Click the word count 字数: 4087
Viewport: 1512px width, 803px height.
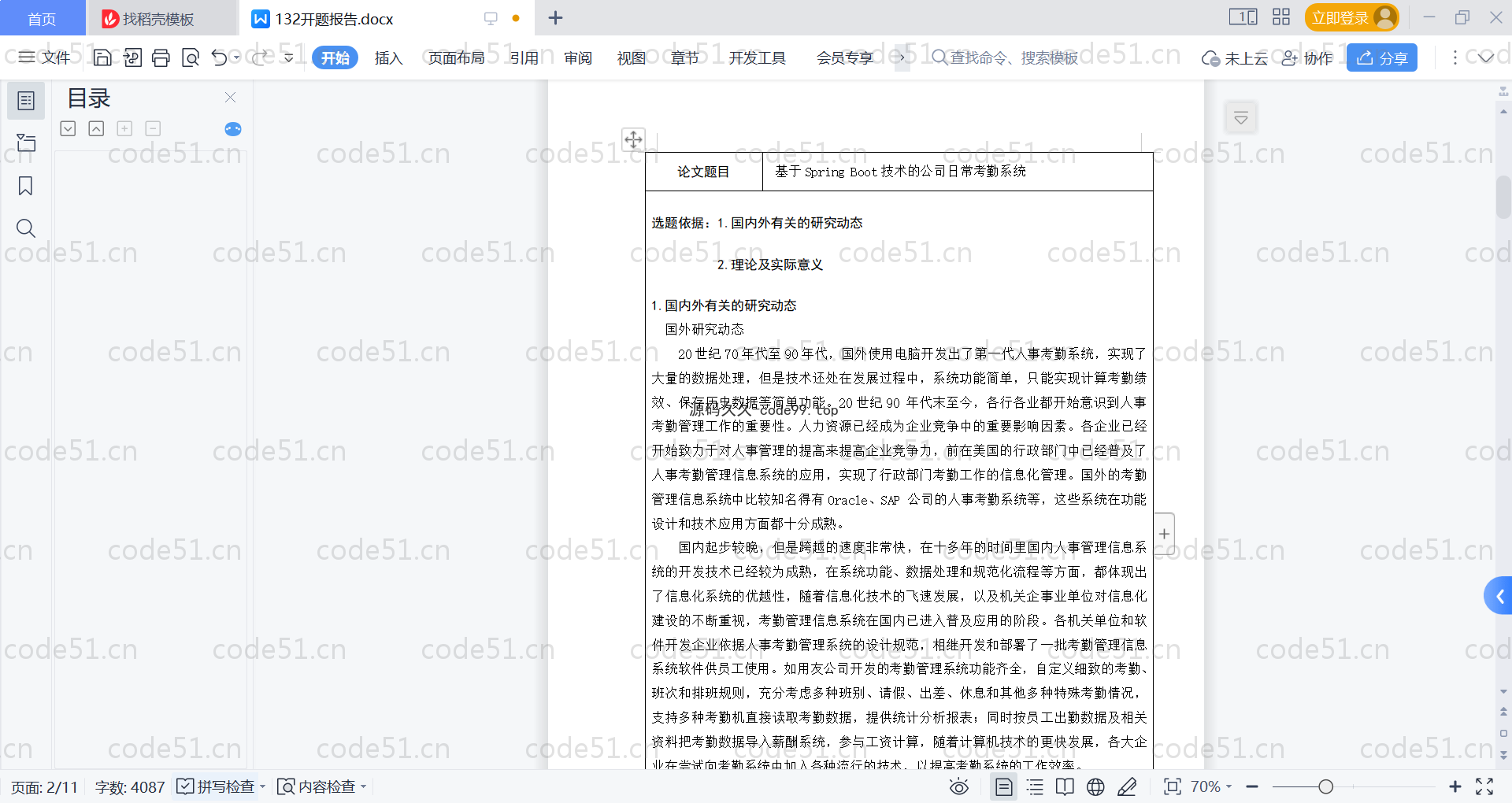click(x=130, y=786)
